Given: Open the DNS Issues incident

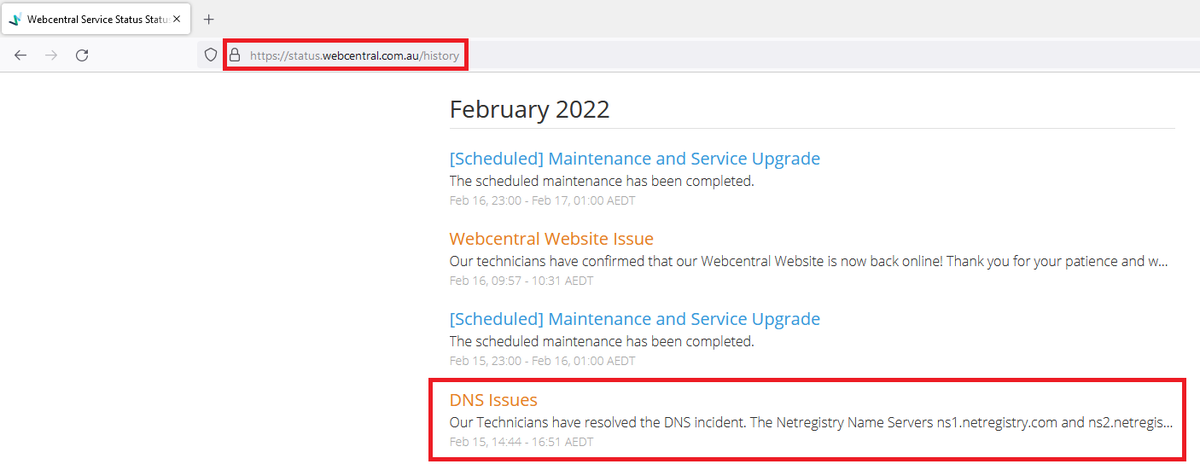Looking at the screenshot, I should [x=493, y=400].
